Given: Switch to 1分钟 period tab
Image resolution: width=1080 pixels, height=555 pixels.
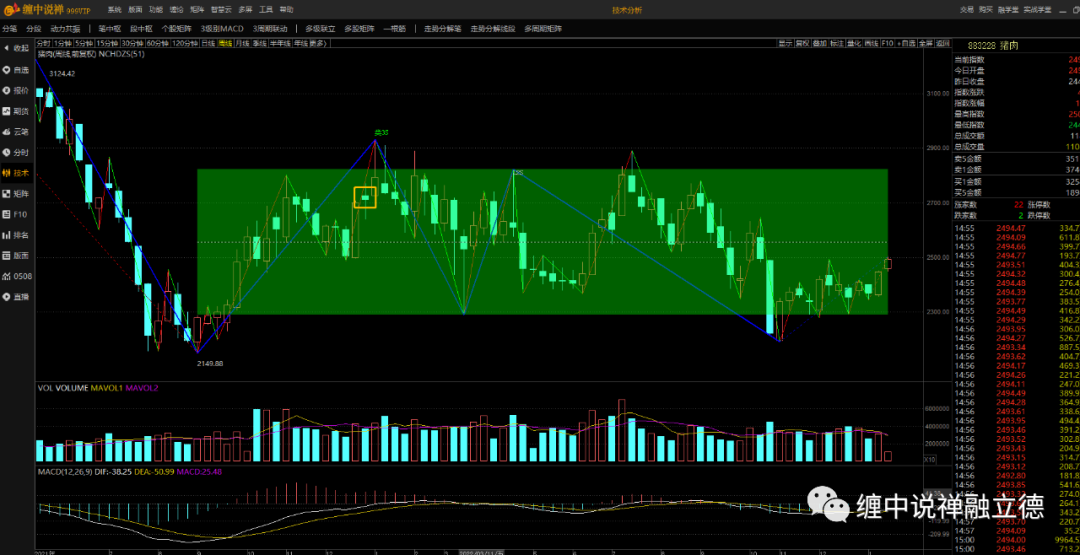Looking at the screenshot, I should click(63, 43).
